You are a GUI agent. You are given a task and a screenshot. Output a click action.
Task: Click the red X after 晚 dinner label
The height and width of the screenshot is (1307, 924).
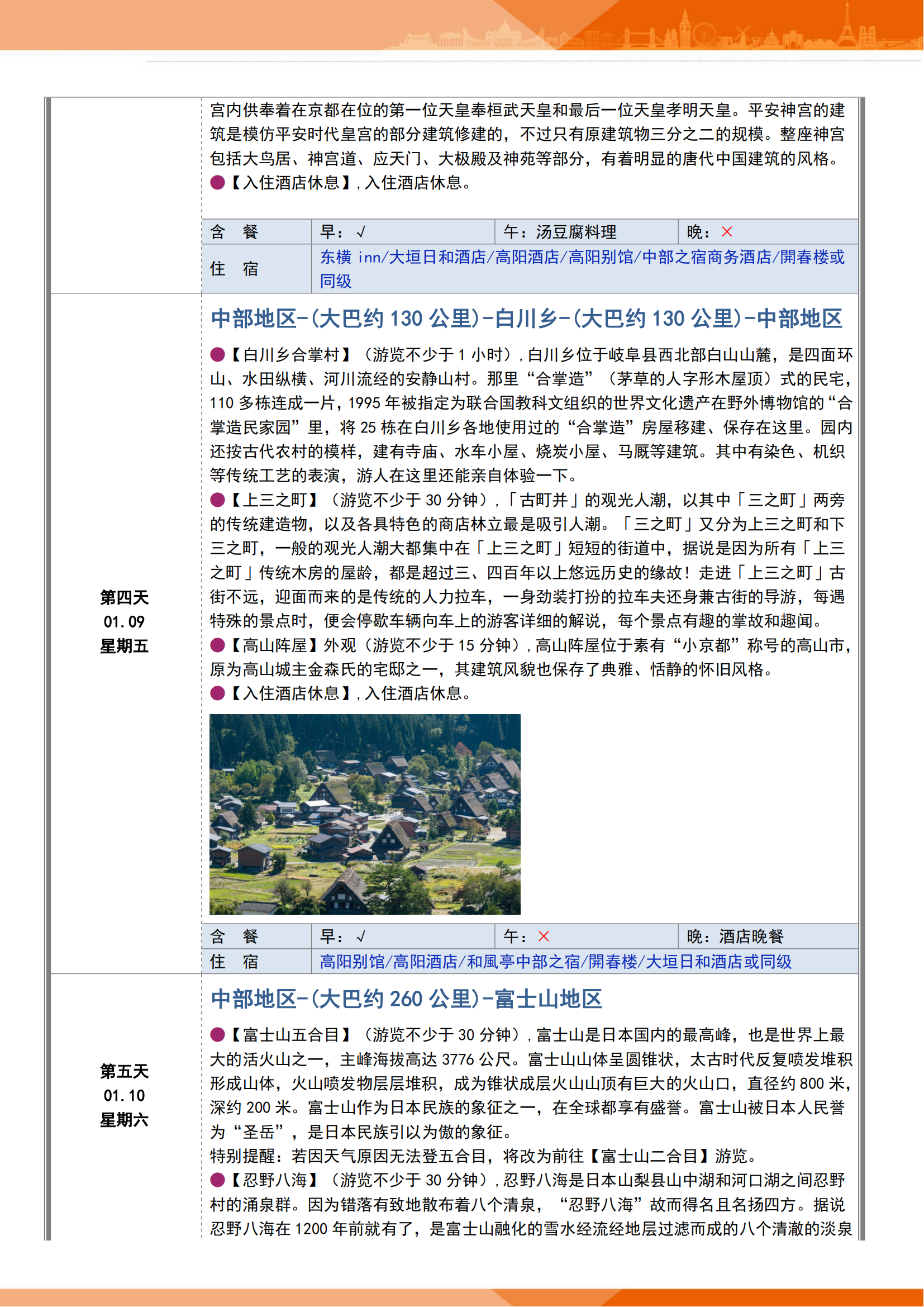click(x=727, y=232)
